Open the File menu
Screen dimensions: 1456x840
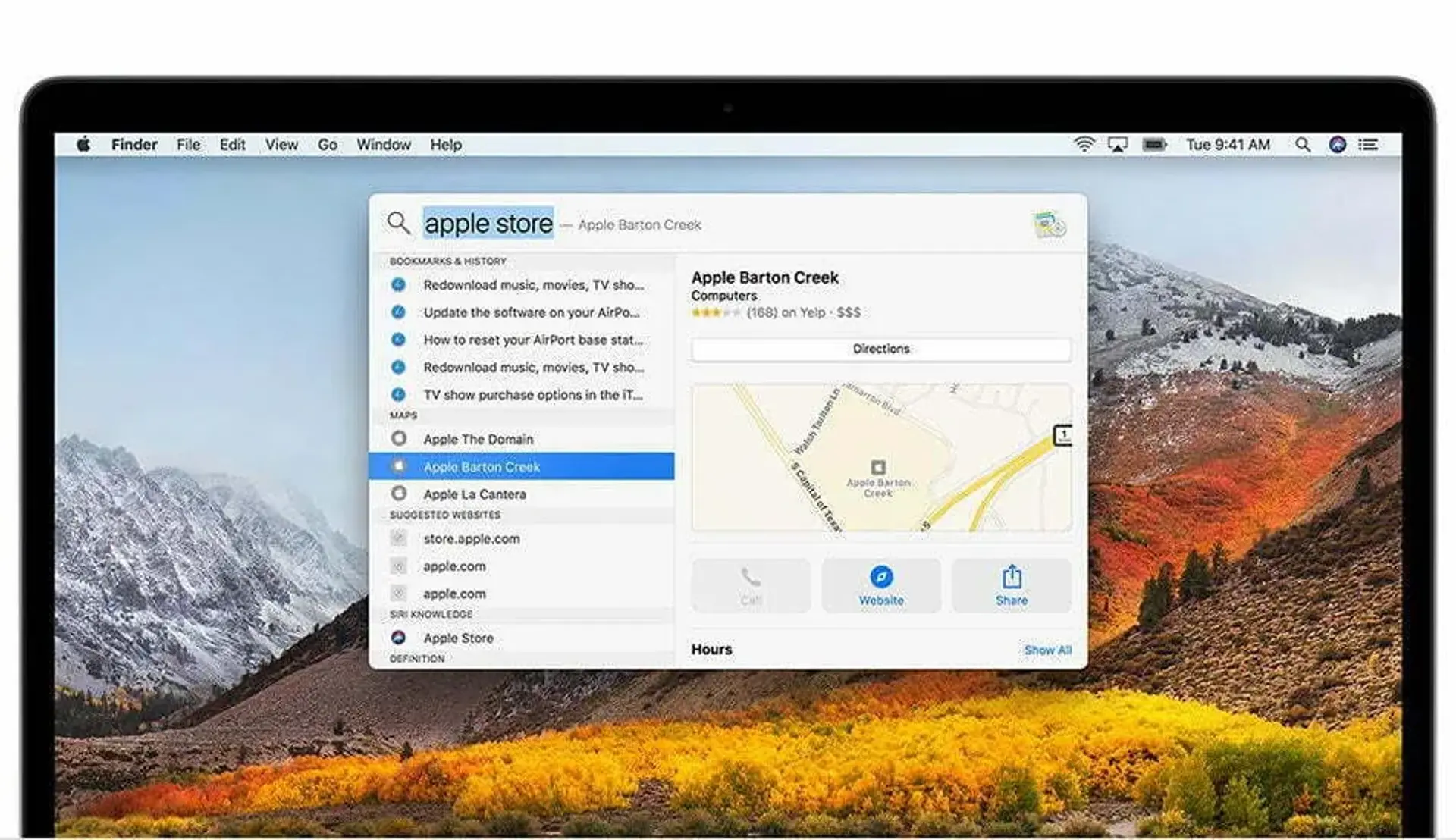[x=189, y=144]
